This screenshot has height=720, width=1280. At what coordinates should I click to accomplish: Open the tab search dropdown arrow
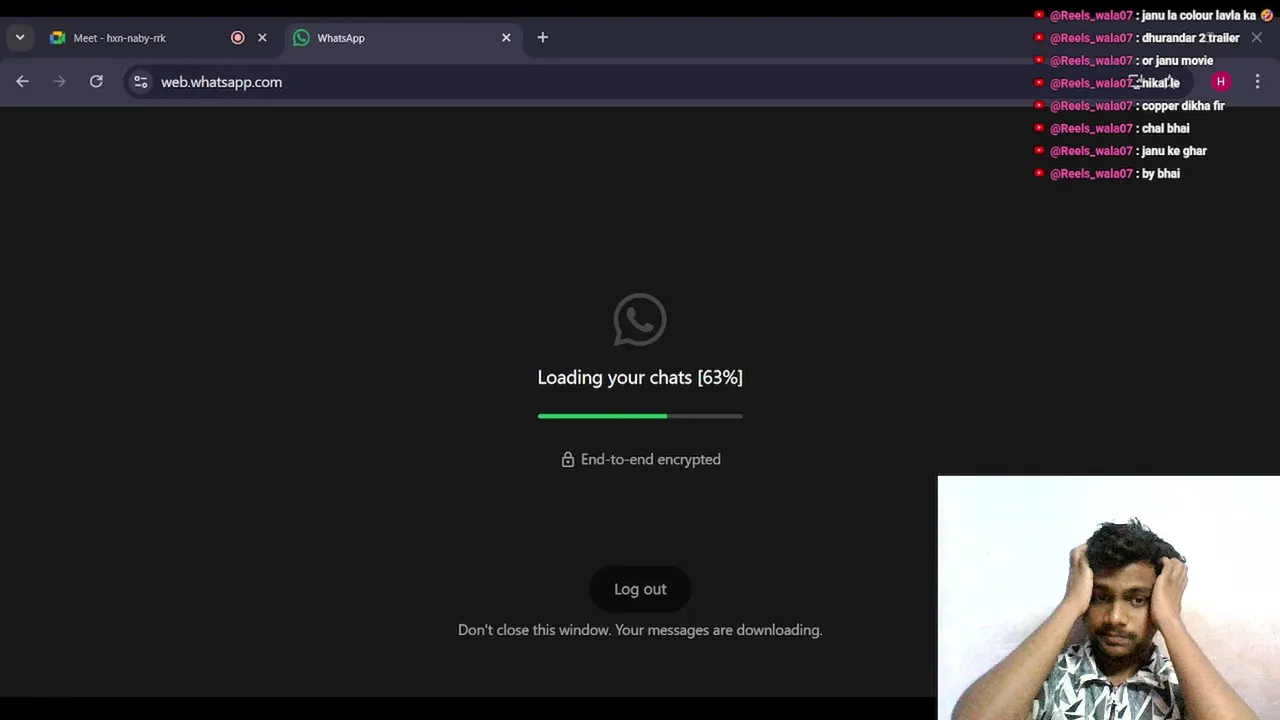20,38
